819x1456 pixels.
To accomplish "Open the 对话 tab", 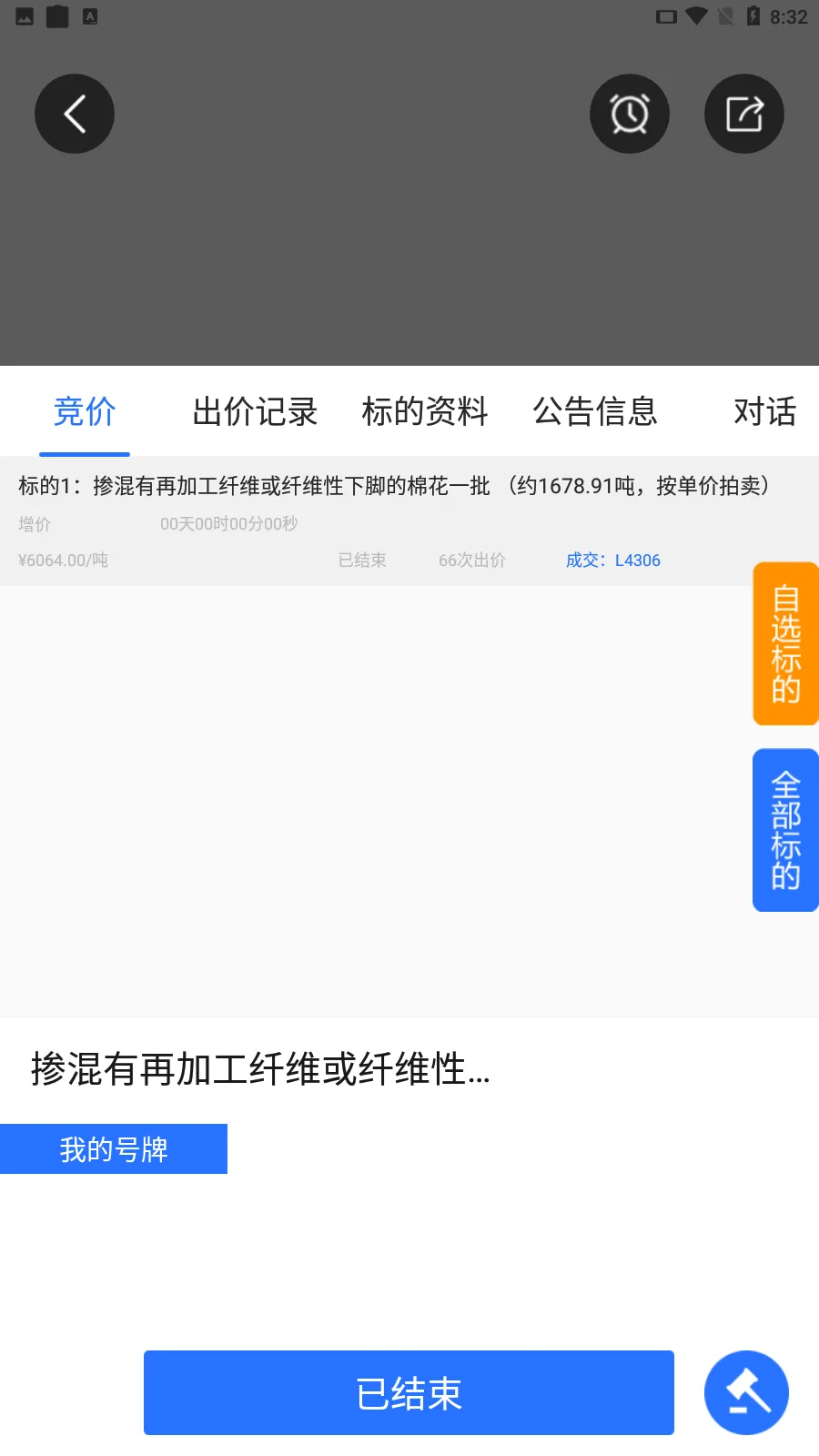I will click(x=764, y=411).
